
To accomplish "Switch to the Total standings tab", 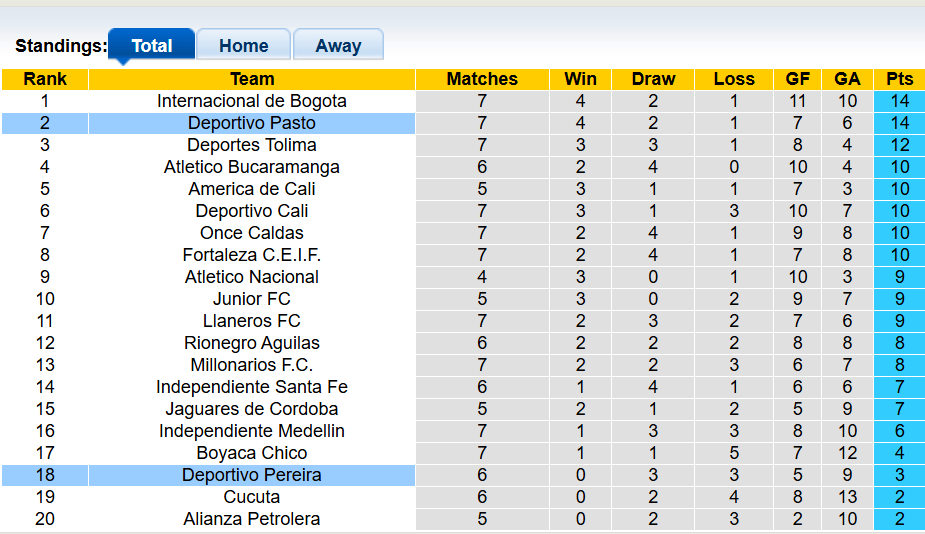I will tap(152, 46).
